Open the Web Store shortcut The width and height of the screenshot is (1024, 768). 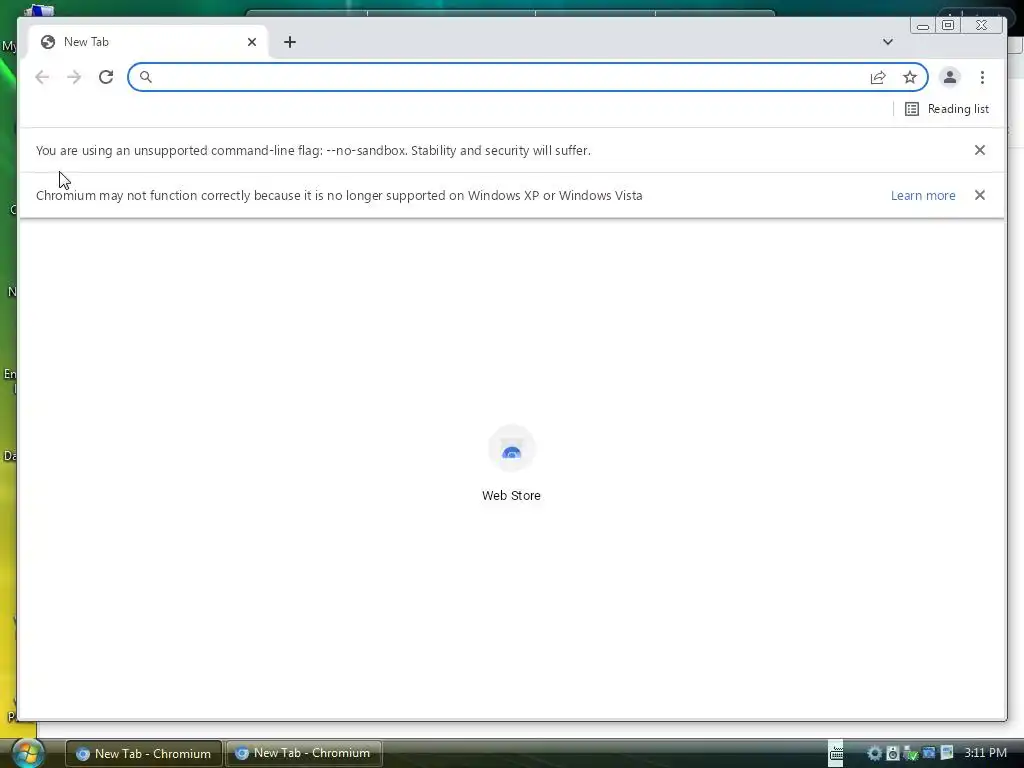click(511, 464)
